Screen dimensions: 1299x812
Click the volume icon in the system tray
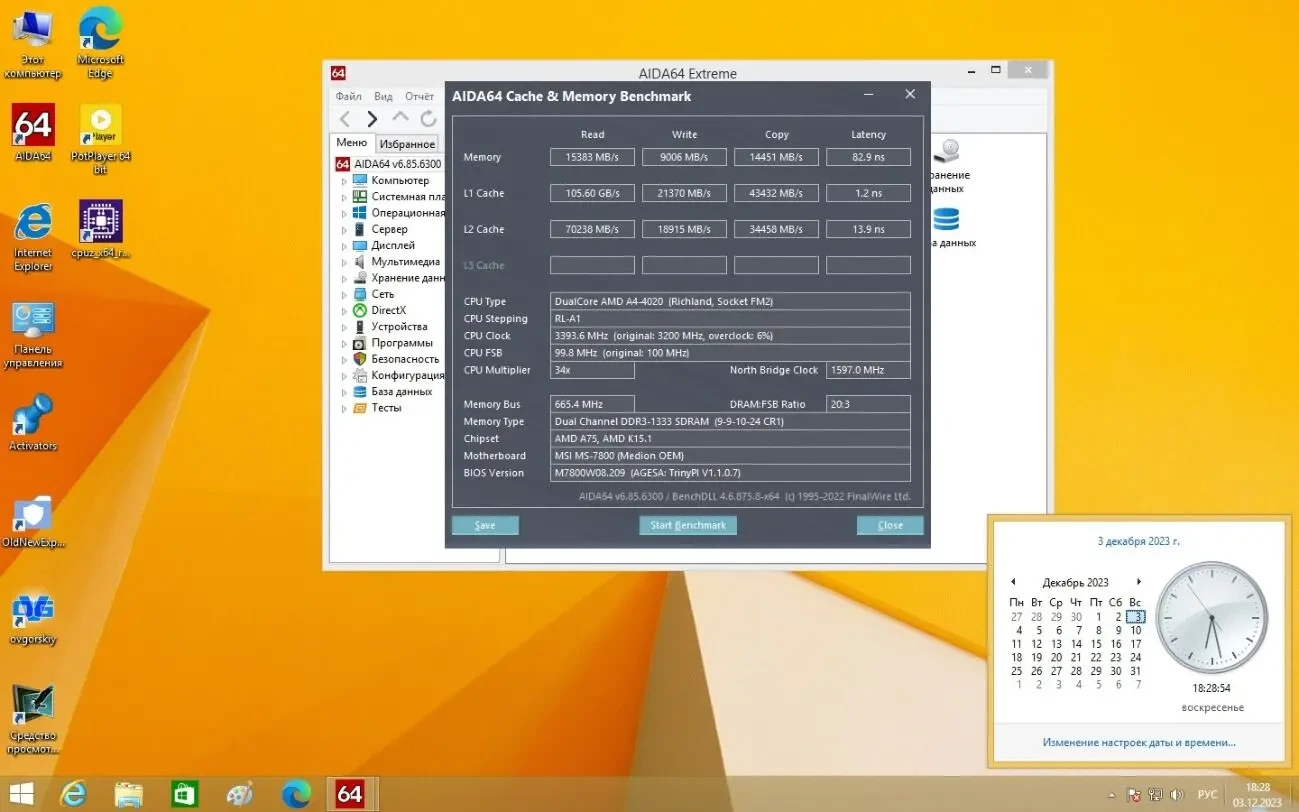tap(1178, 795)
